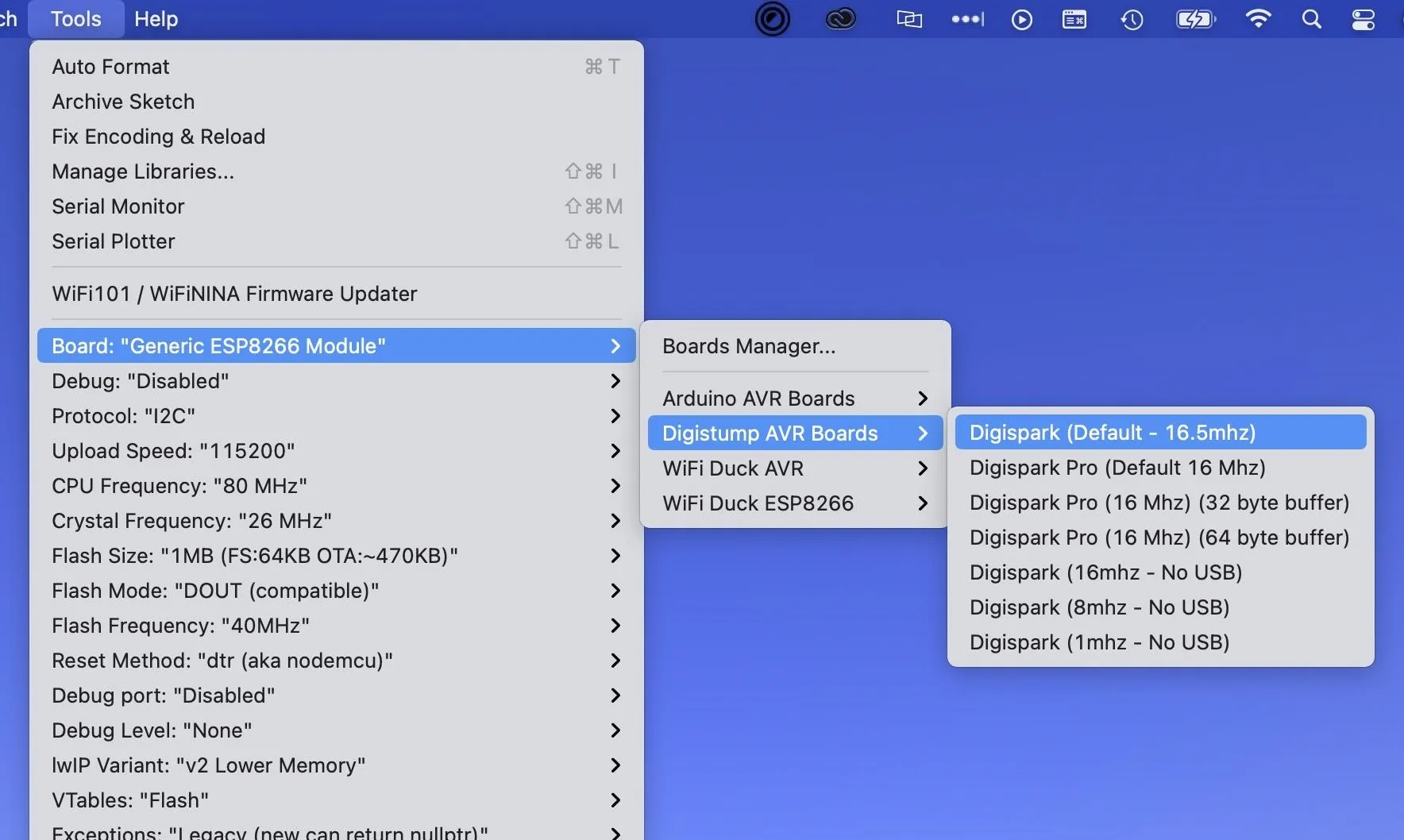Open Time Machine clock icon
This screenshot has width=1404, height=840.
1132,19
